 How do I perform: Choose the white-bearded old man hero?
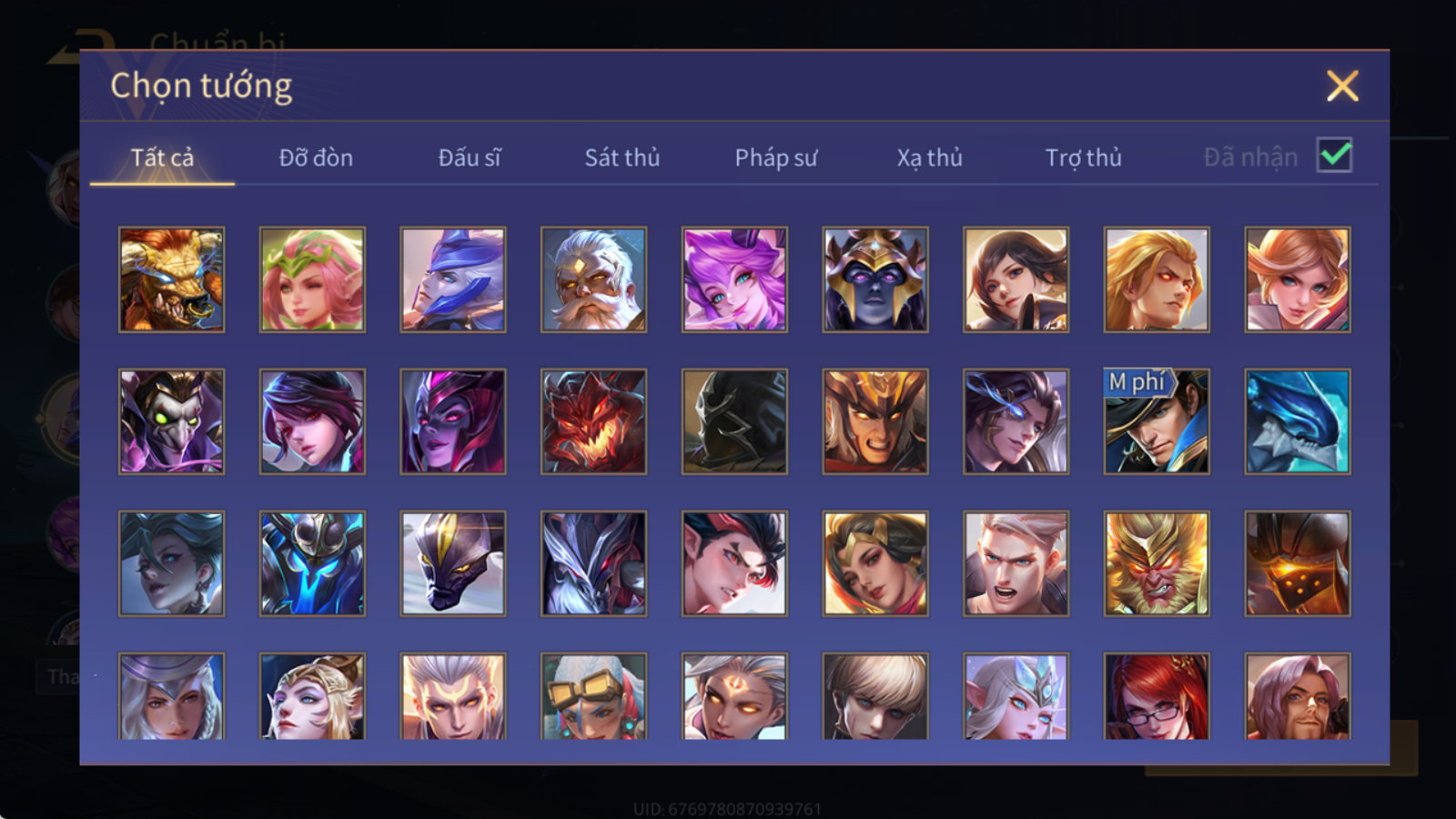coord(593,279)
